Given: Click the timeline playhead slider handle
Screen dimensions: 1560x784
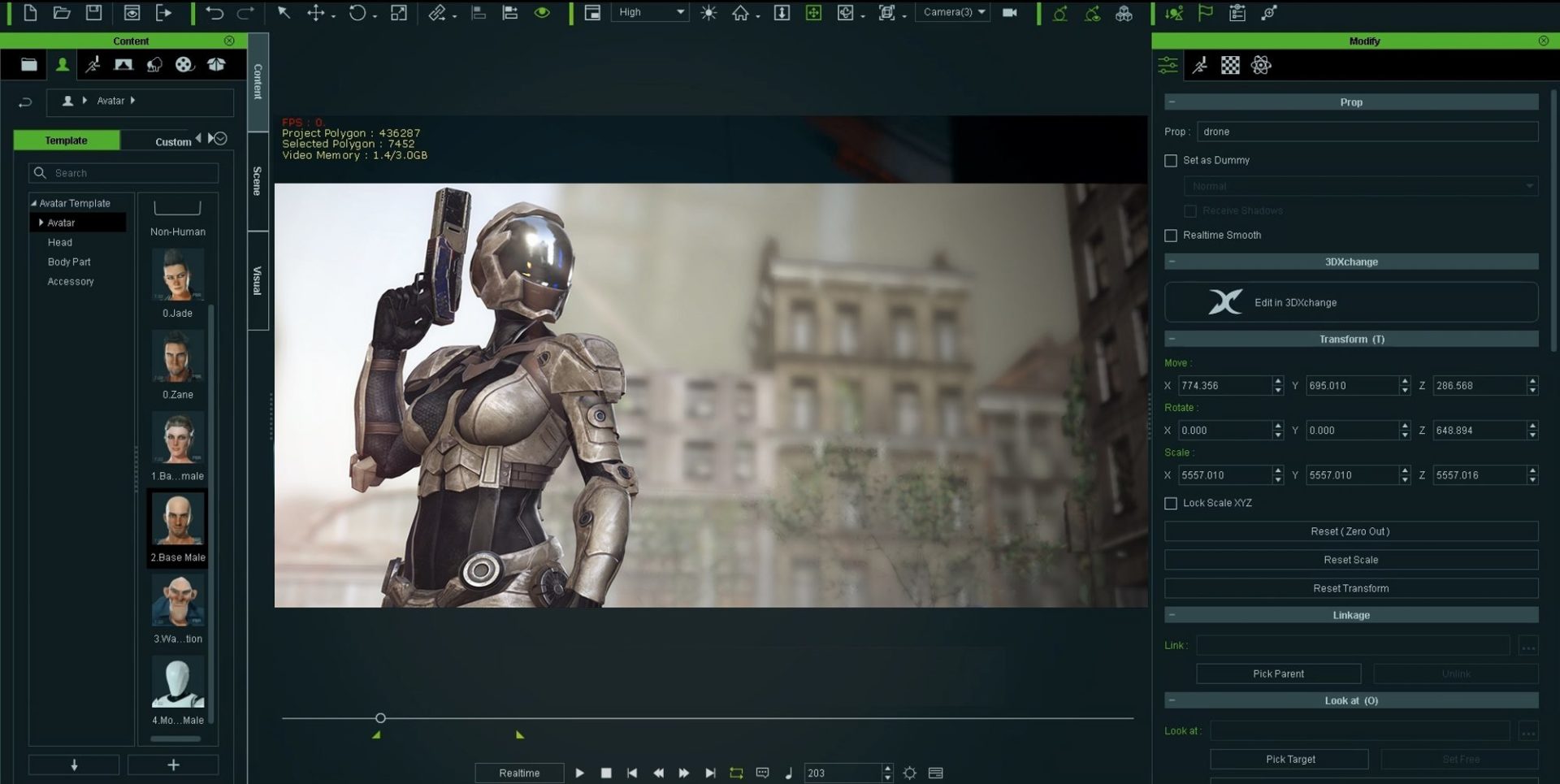Looking at the screenshot, I should pos(380,718).
